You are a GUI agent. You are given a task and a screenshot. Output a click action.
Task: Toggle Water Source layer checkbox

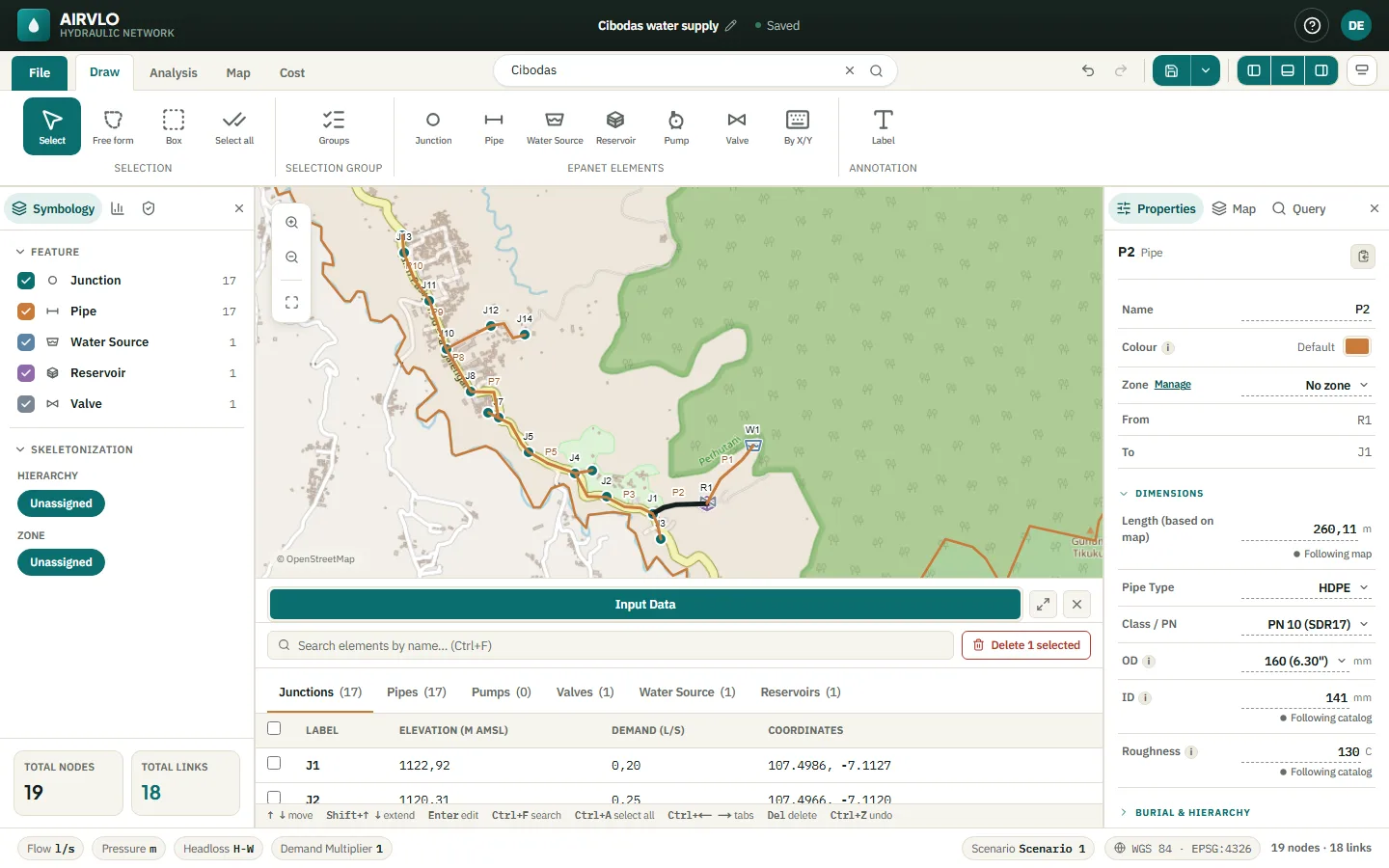pyautogui.click(x=26, y=342)
